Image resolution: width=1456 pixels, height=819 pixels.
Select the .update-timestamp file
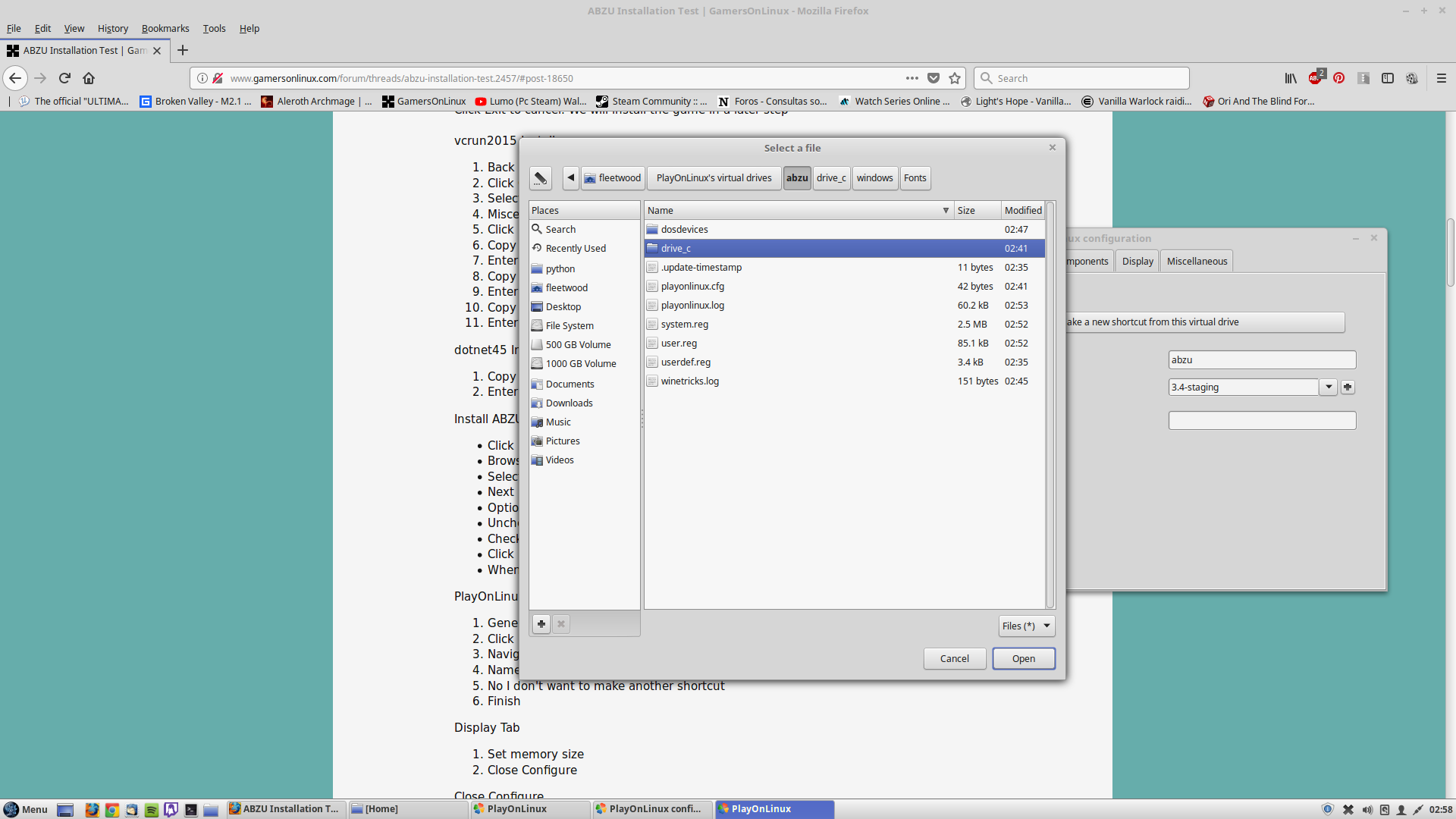coord(845,267)
